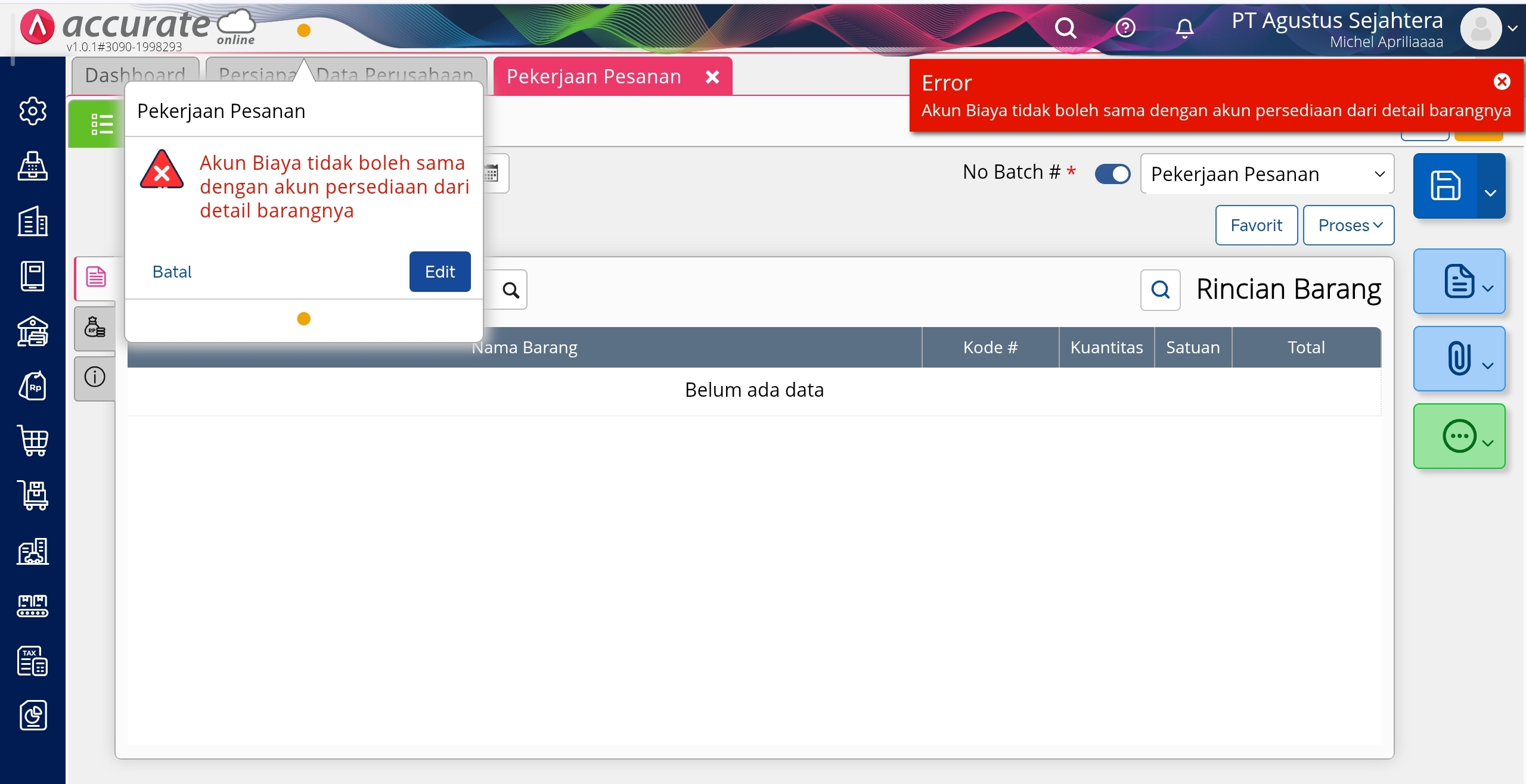Viewport: 1526px width, 784px height.
Task: Click the shopping cart sidebar icon
Action: coord(33,441)
